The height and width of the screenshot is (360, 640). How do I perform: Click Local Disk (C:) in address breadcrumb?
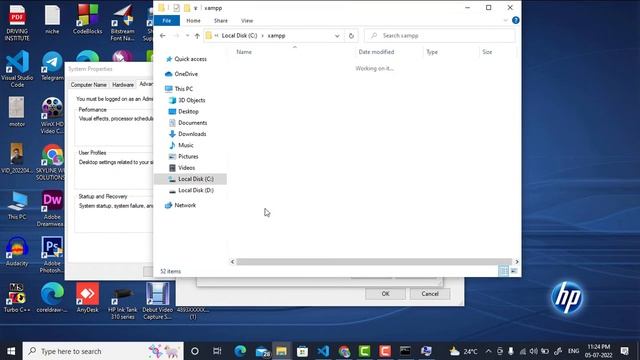[x=239, y=36]
